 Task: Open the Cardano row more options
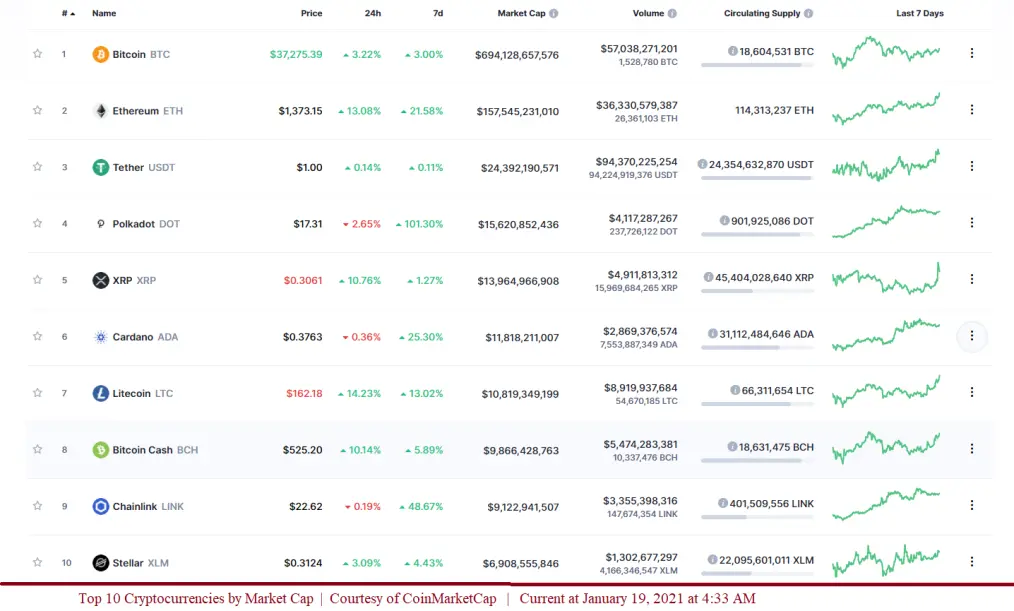[971, 336]
